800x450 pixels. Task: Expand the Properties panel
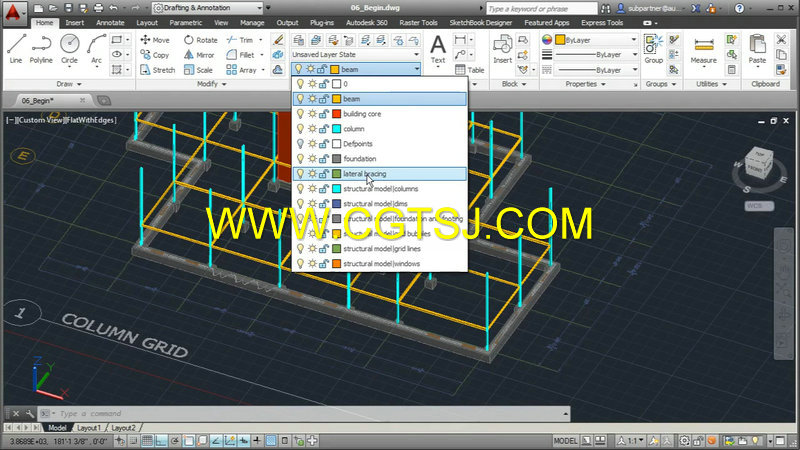[585, 84]
